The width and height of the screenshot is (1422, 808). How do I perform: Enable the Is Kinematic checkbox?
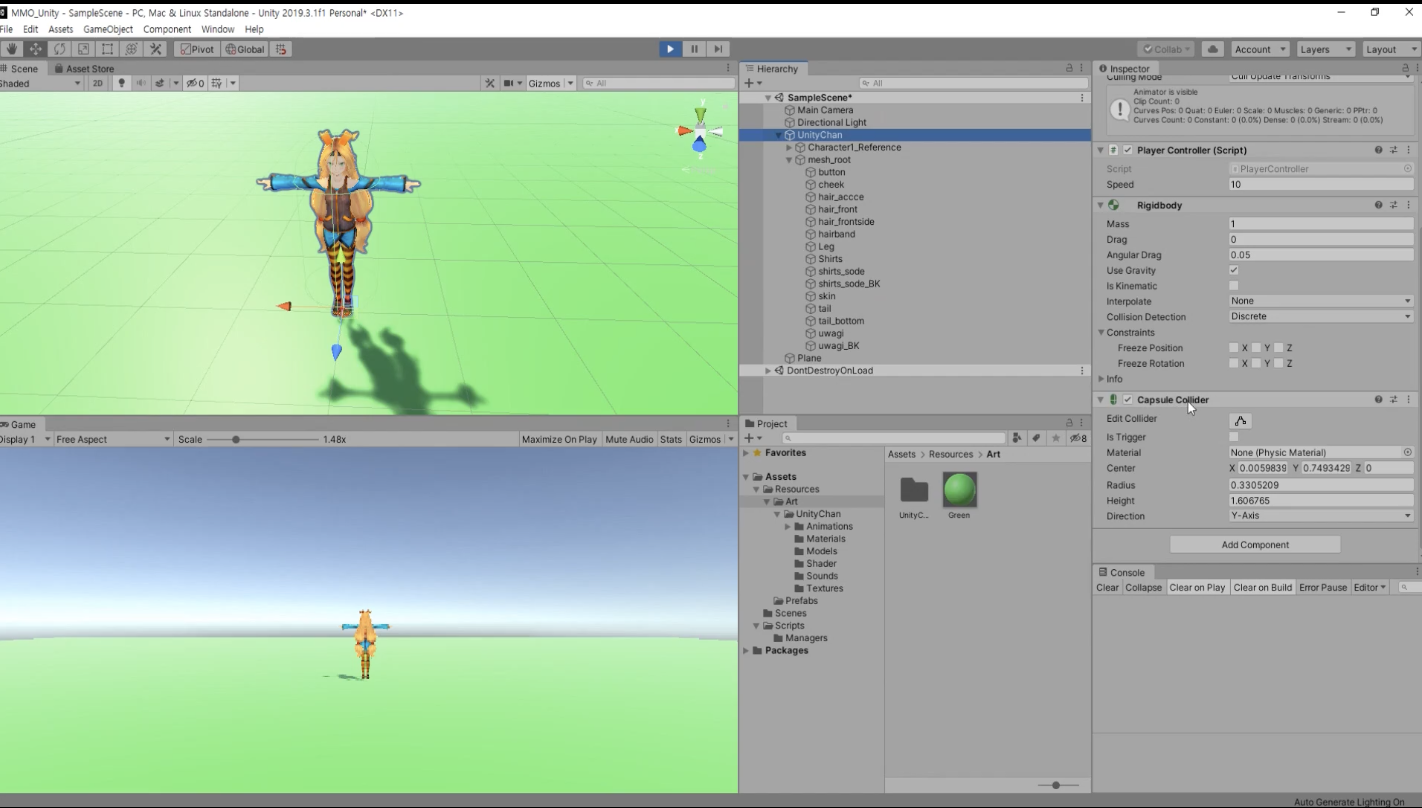coord(1234,286)
